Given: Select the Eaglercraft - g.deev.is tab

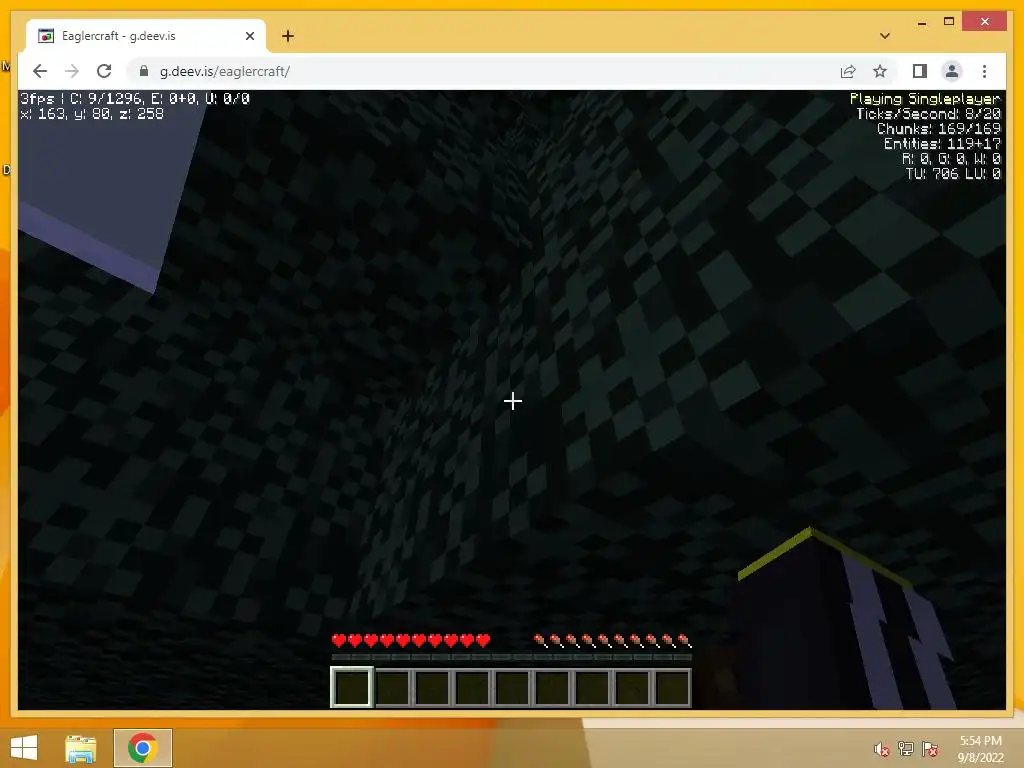Looking at the screenshot, I should coord(146,36).
